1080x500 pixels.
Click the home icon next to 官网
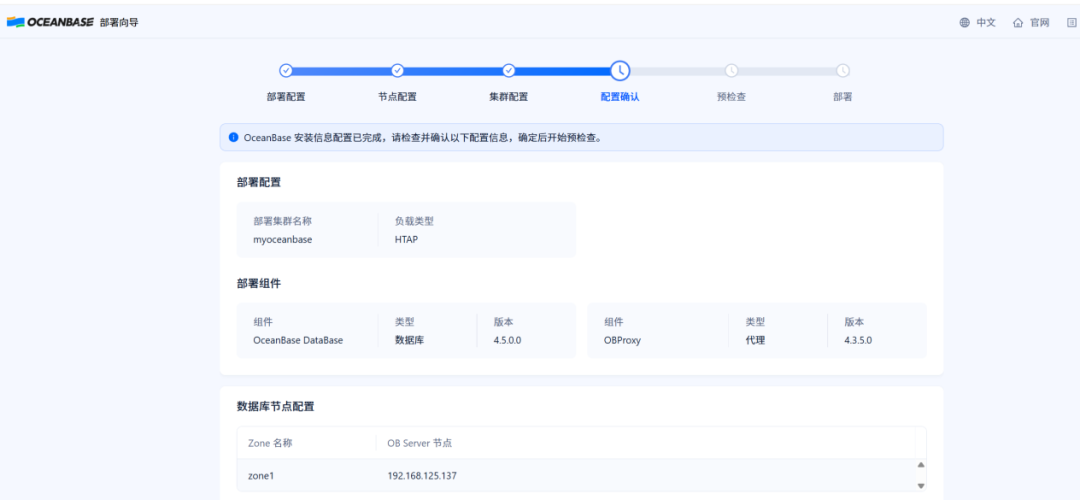coord(1018,23)
